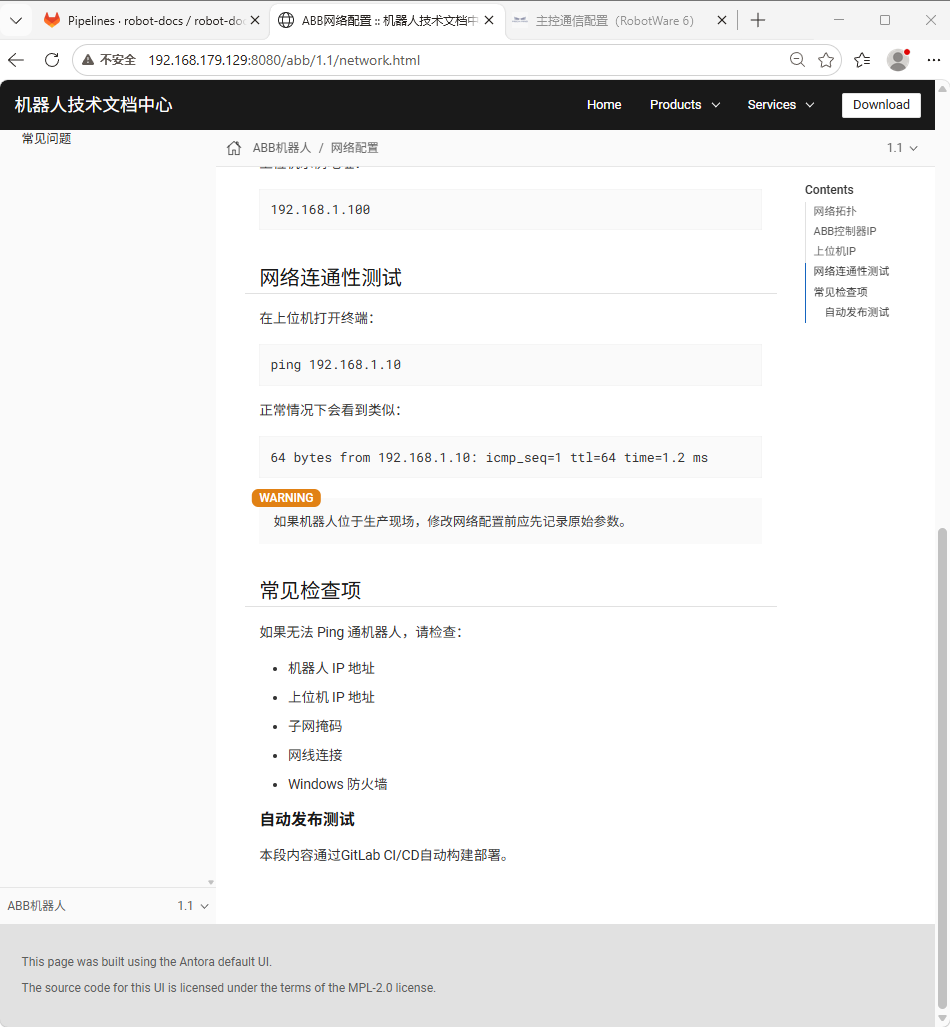Viewport: 950px width, 1027px height.
Task: Click the page vertical scrollbar thumb
Action: [x=942, y=768]
